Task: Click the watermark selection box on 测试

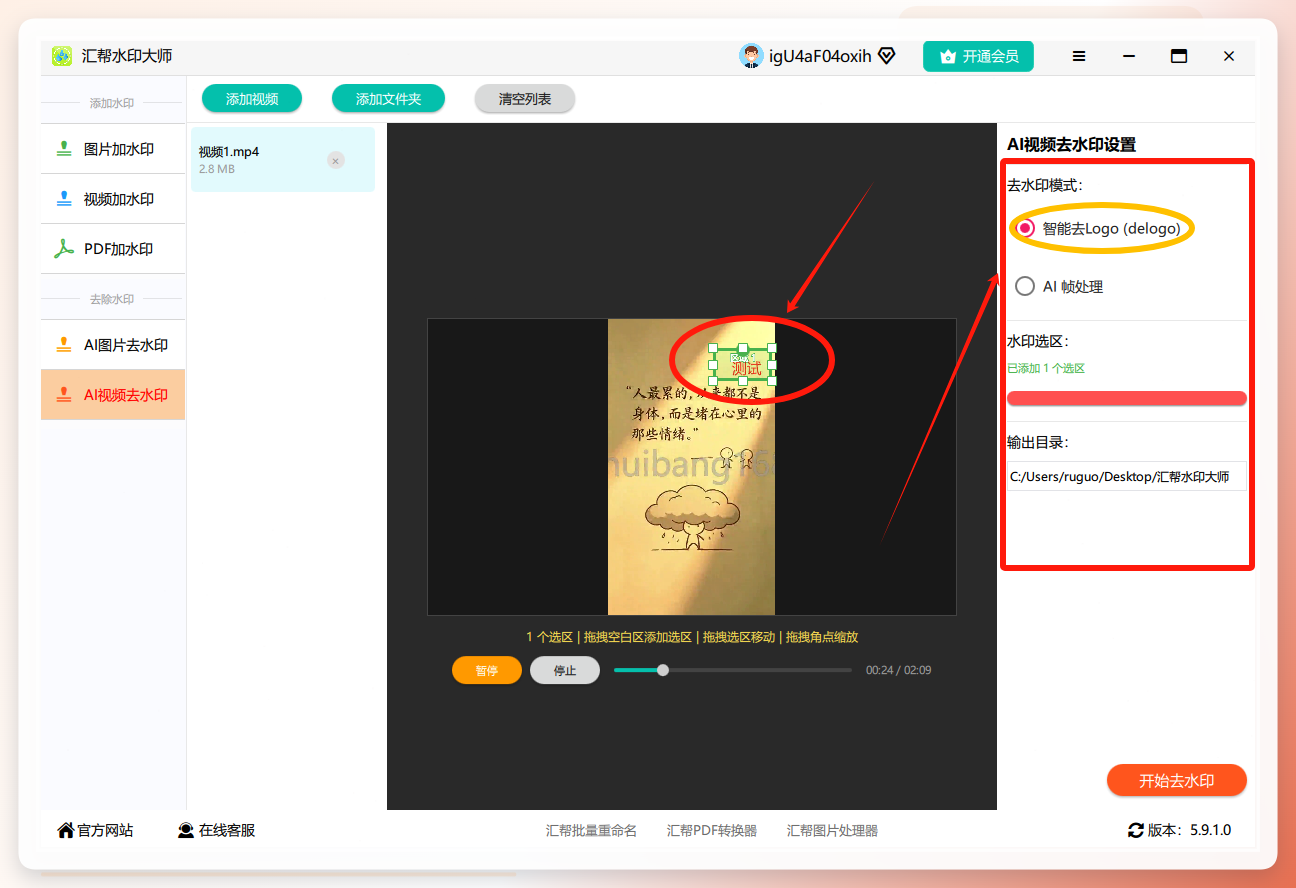Action: pyautogui.click(x=742, y=365)
